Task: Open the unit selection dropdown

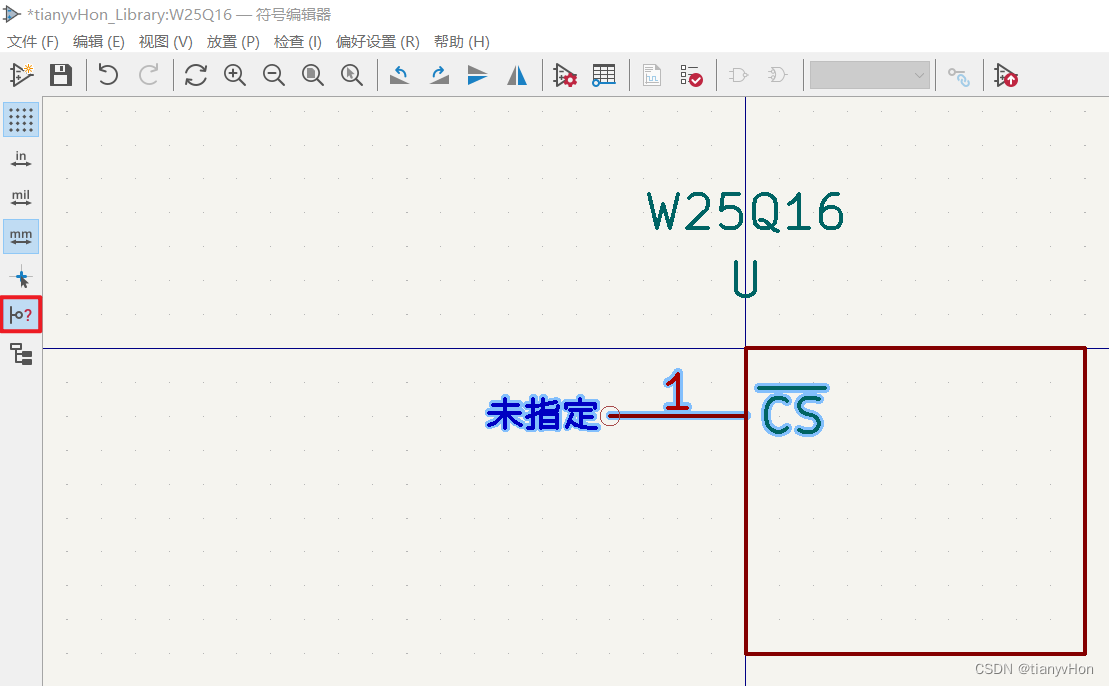Action: (x=870, y=75)
